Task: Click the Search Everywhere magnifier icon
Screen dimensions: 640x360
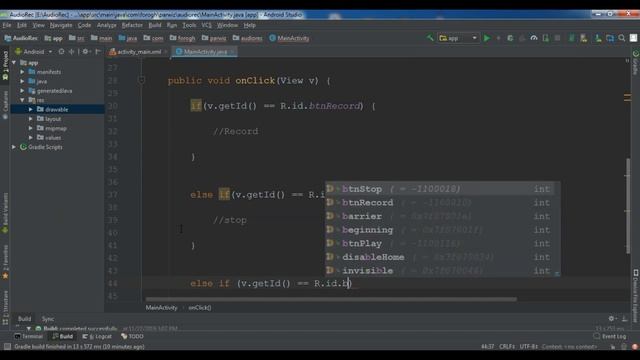Action: pyautogui.click(x=622, y=38)
